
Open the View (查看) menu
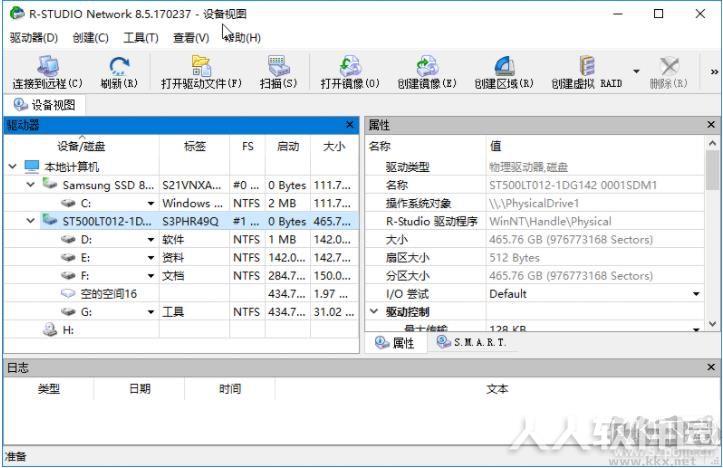click(191, 38)
